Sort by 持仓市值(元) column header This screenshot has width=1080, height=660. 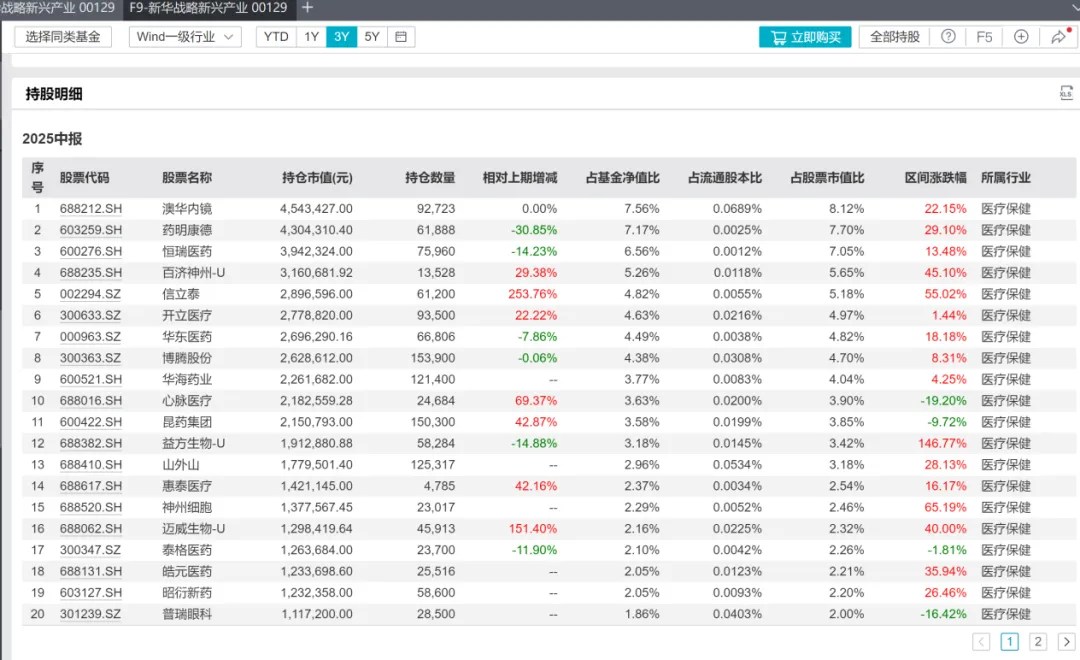[317, 178]
